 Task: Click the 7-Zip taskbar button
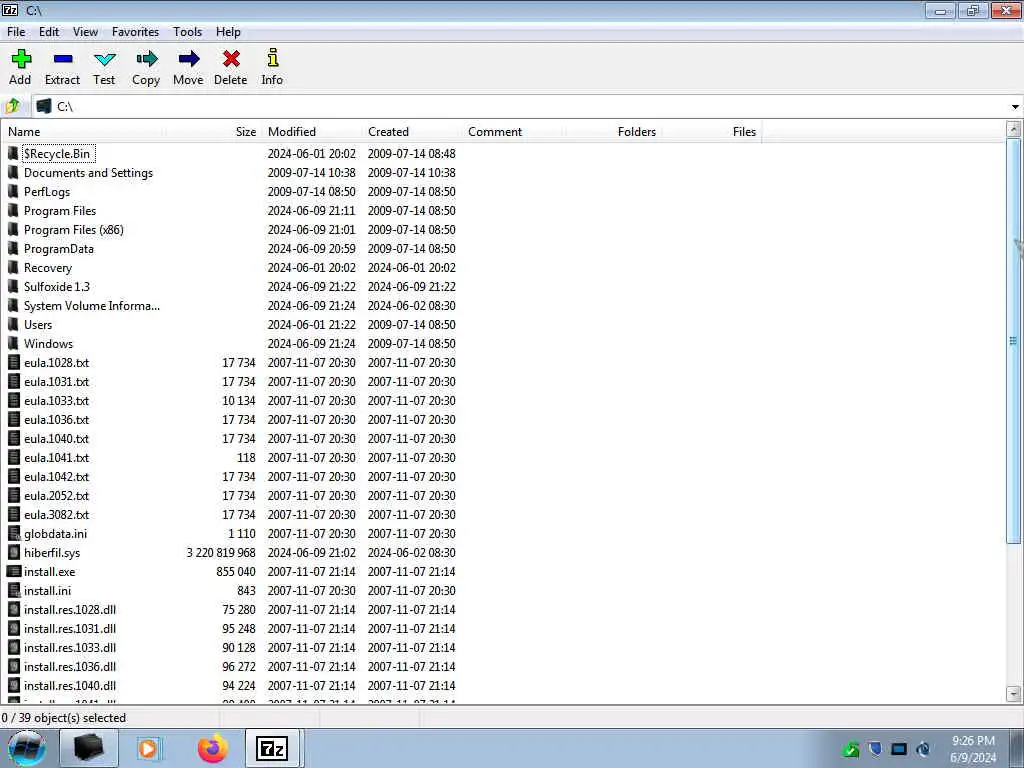point(272,748)
